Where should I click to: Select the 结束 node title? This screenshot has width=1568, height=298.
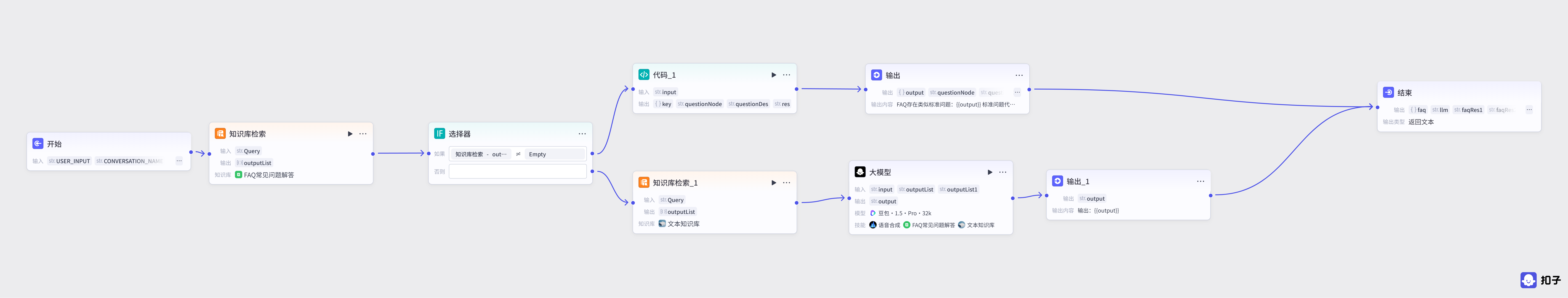click(x=1404, y=93)
